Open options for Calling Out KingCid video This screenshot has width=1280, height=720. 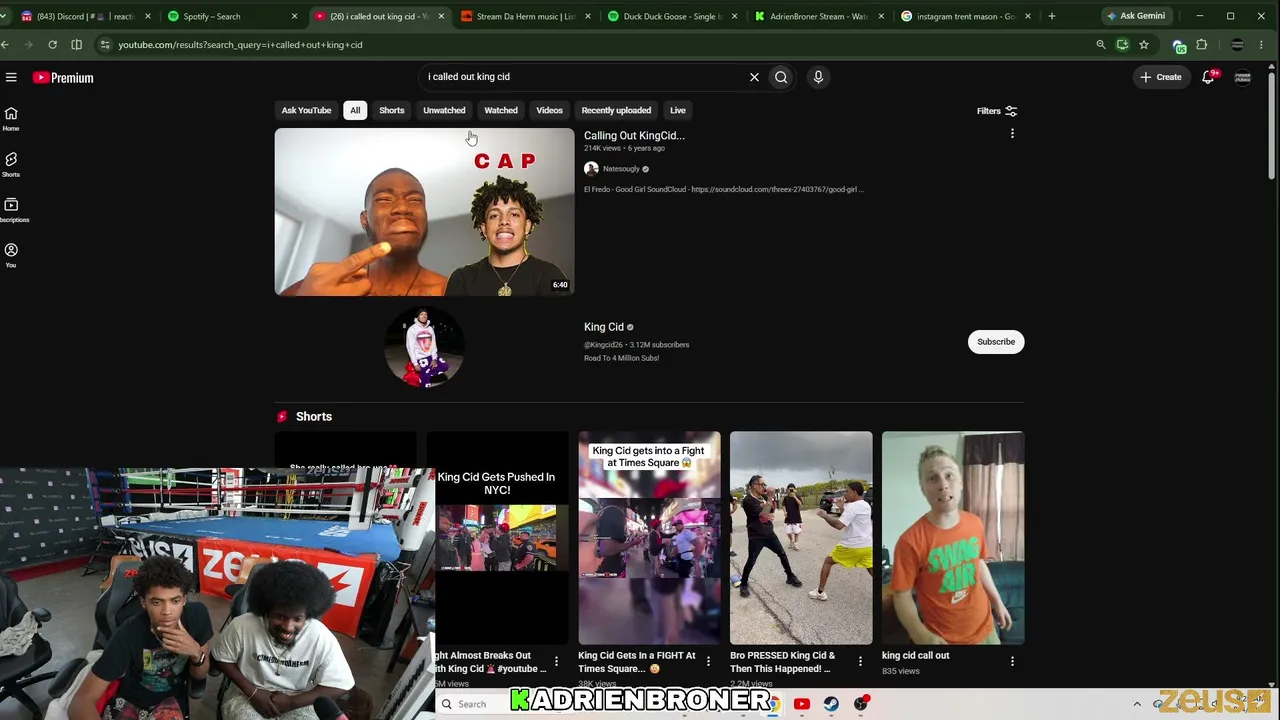pos(1012,134)
